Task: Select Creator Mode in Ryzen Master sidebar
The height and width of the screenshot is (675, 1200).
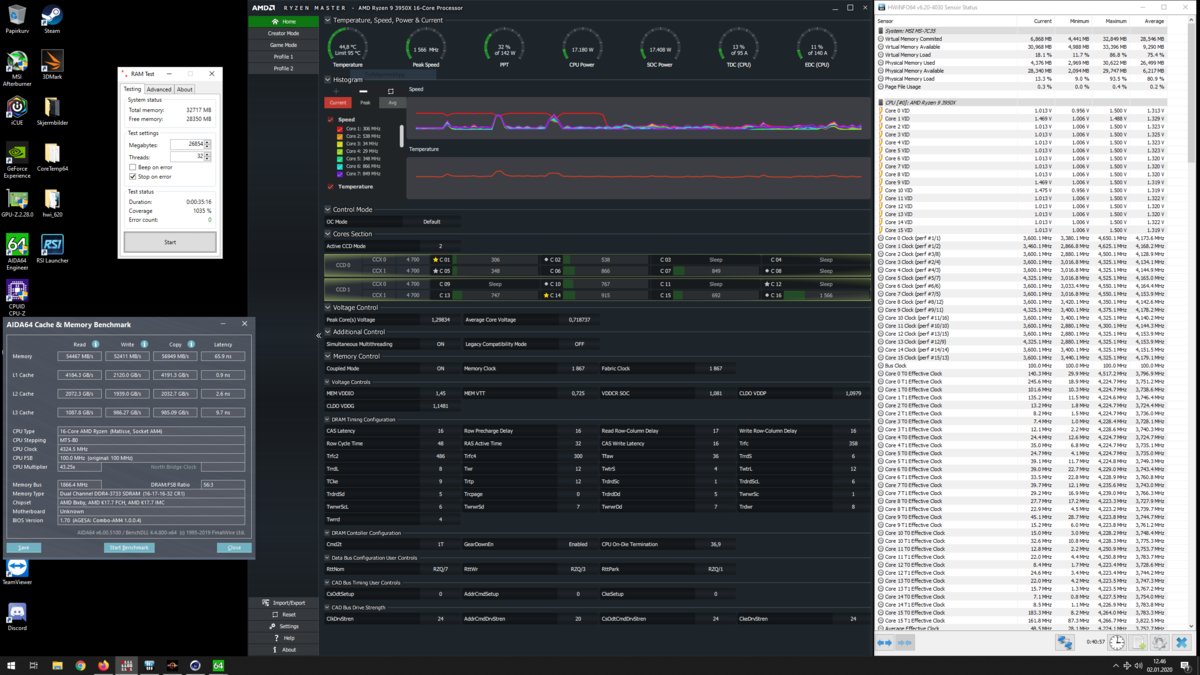Action: coord(283,33)
